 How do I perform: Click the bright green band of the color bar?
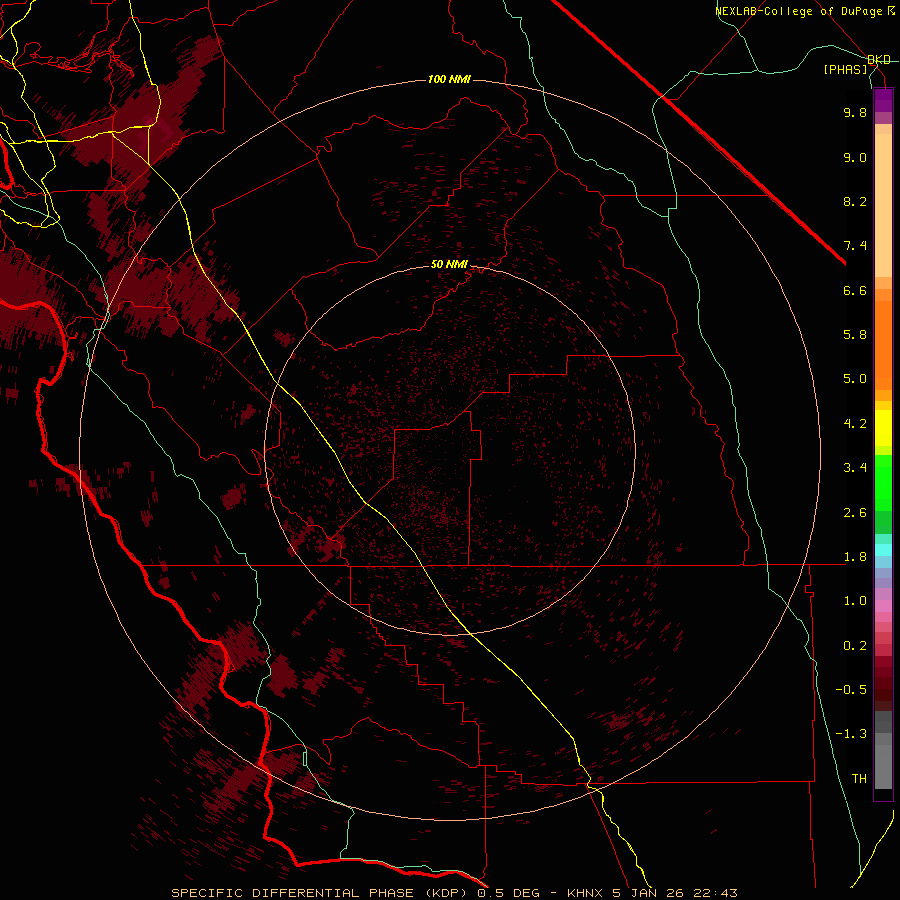883,482
